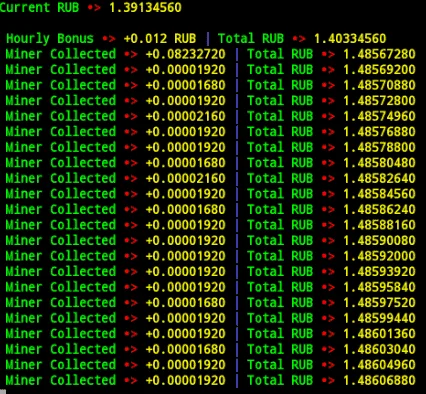Select the collected amount +0.08232720
This screenshot has width=426, height=394.
click(186, 54)
